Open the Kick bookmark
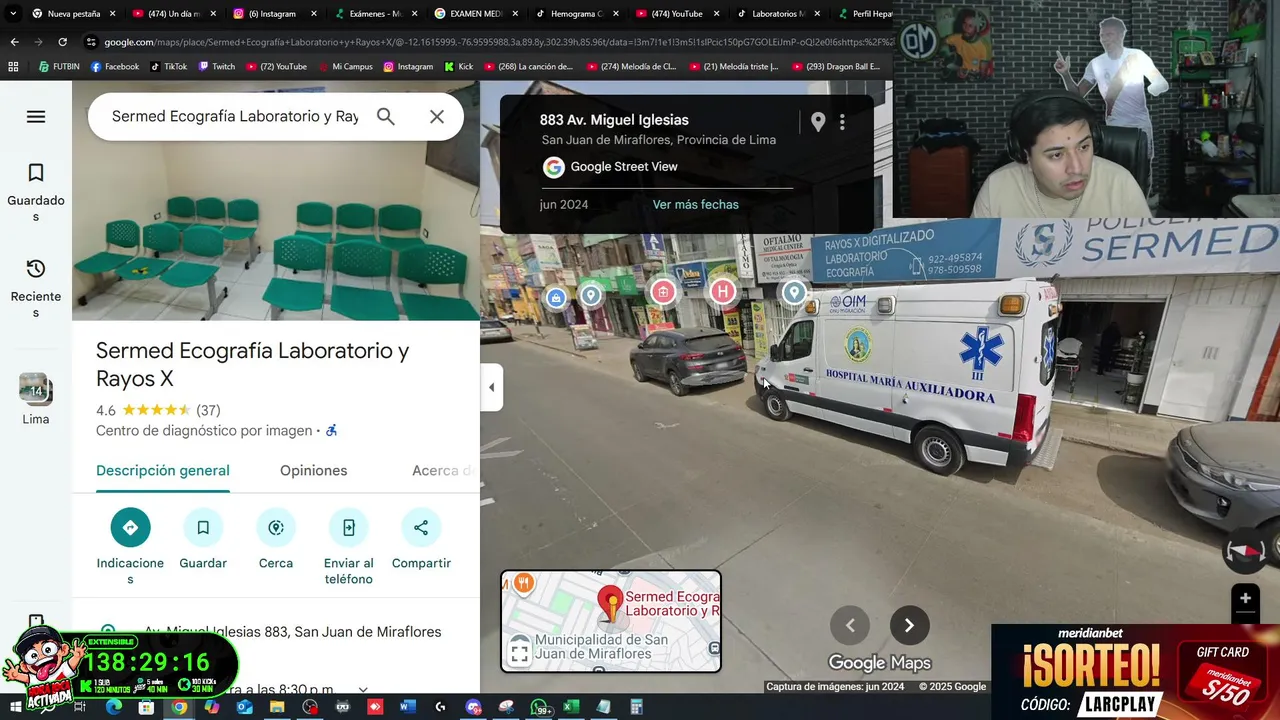Image resolution: width=1280 pixels, height=720 pixels. click(459, 67)
